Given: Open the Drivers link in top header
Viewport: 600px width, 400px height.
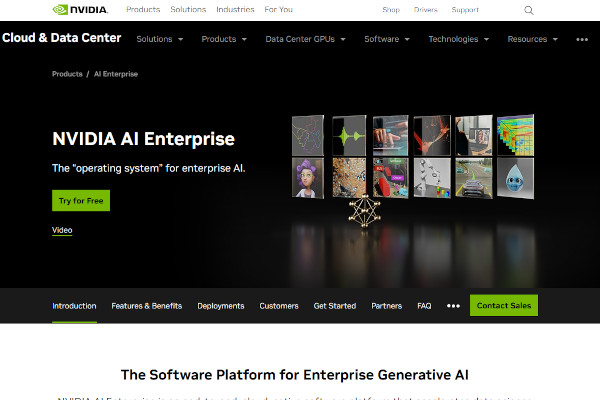Looking at the screenshot, I should [x=426, y=10].
